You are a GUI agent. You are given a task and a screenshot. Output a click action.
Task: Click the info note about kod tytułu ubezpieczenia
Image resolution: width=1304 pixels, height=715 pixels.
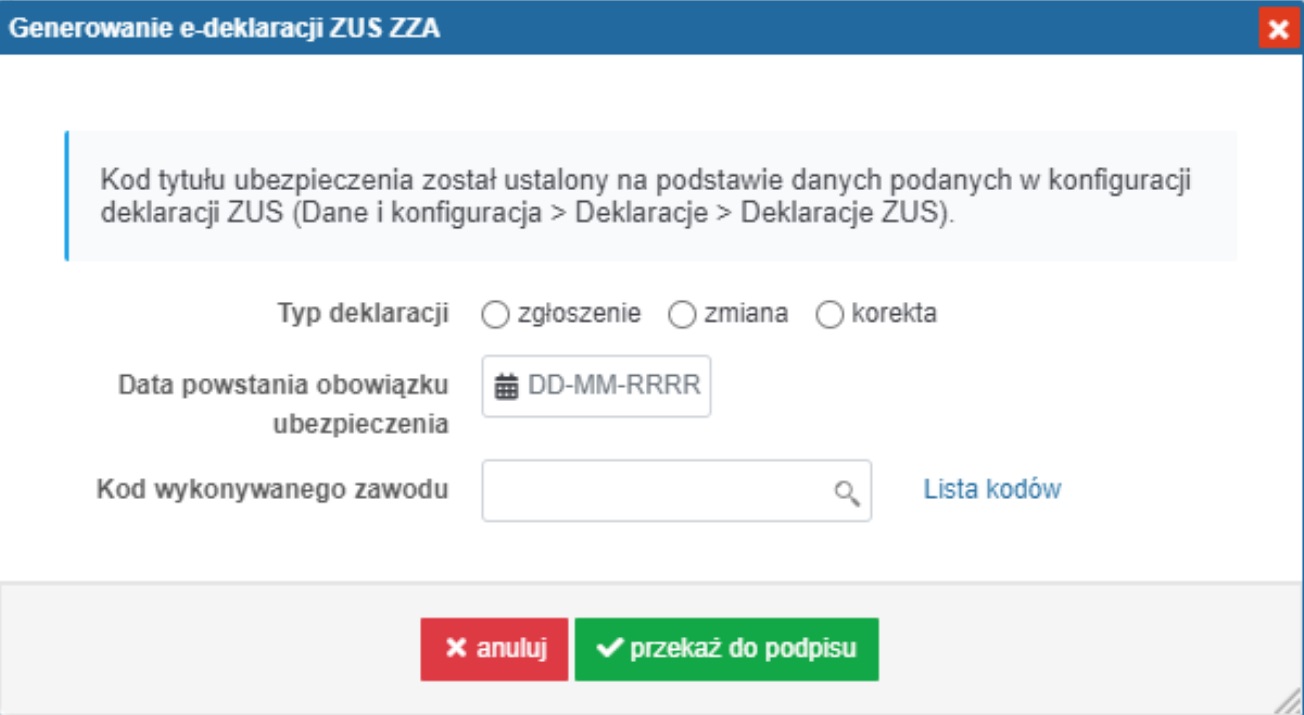pos(651,197)
